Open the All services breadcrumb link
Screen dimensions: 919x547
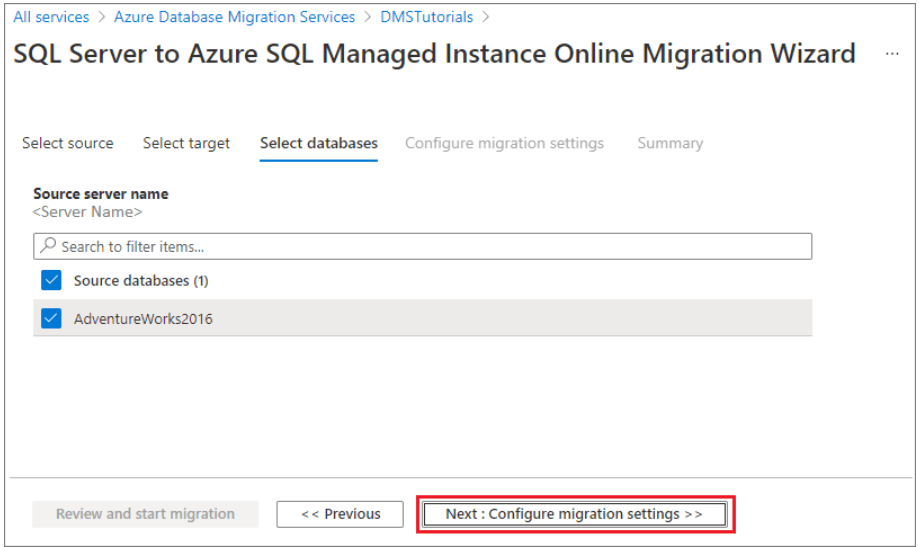point(51,17)
